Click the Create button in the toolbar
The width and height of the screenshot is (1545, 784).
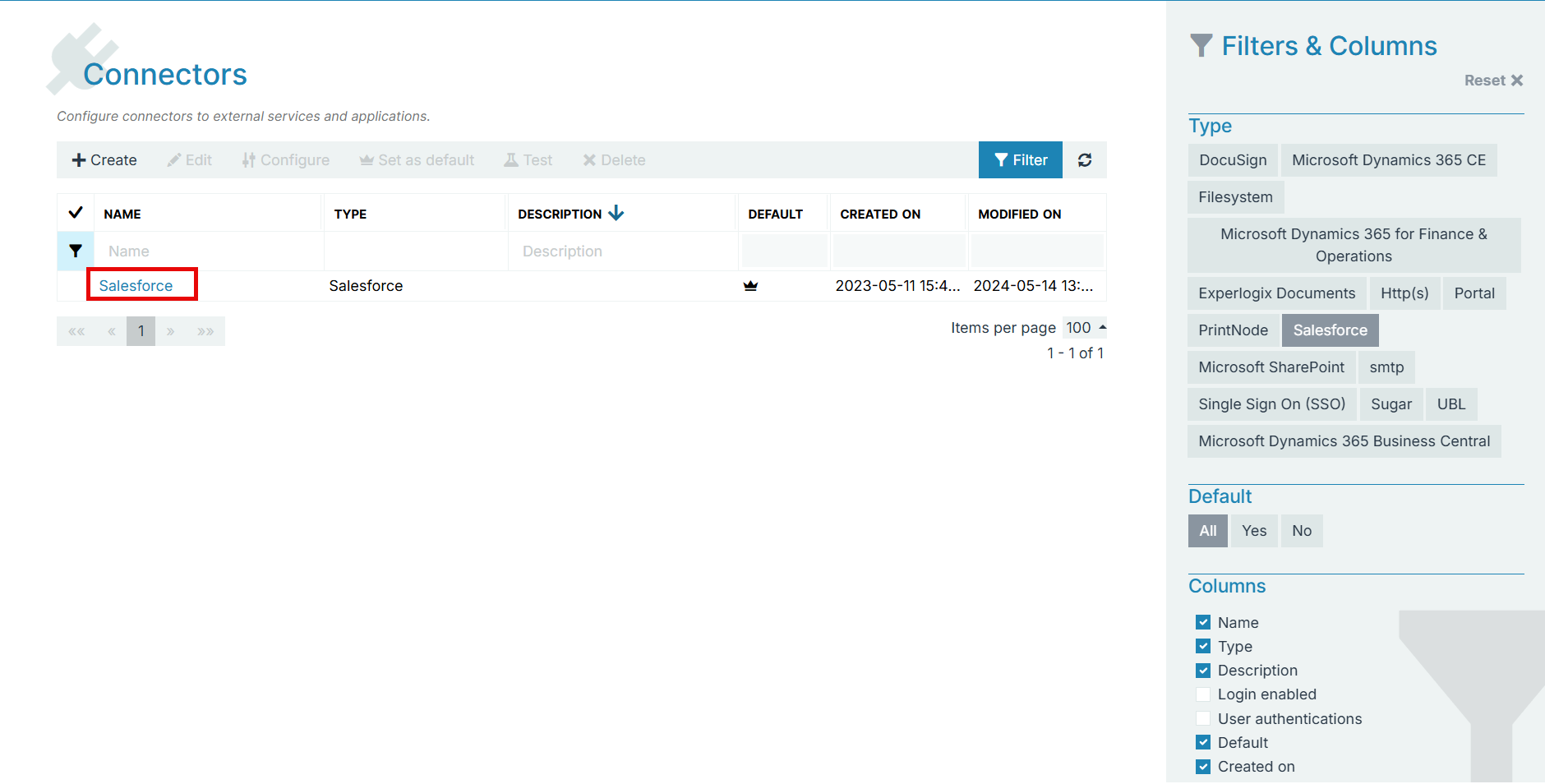(x=104, y=160)
